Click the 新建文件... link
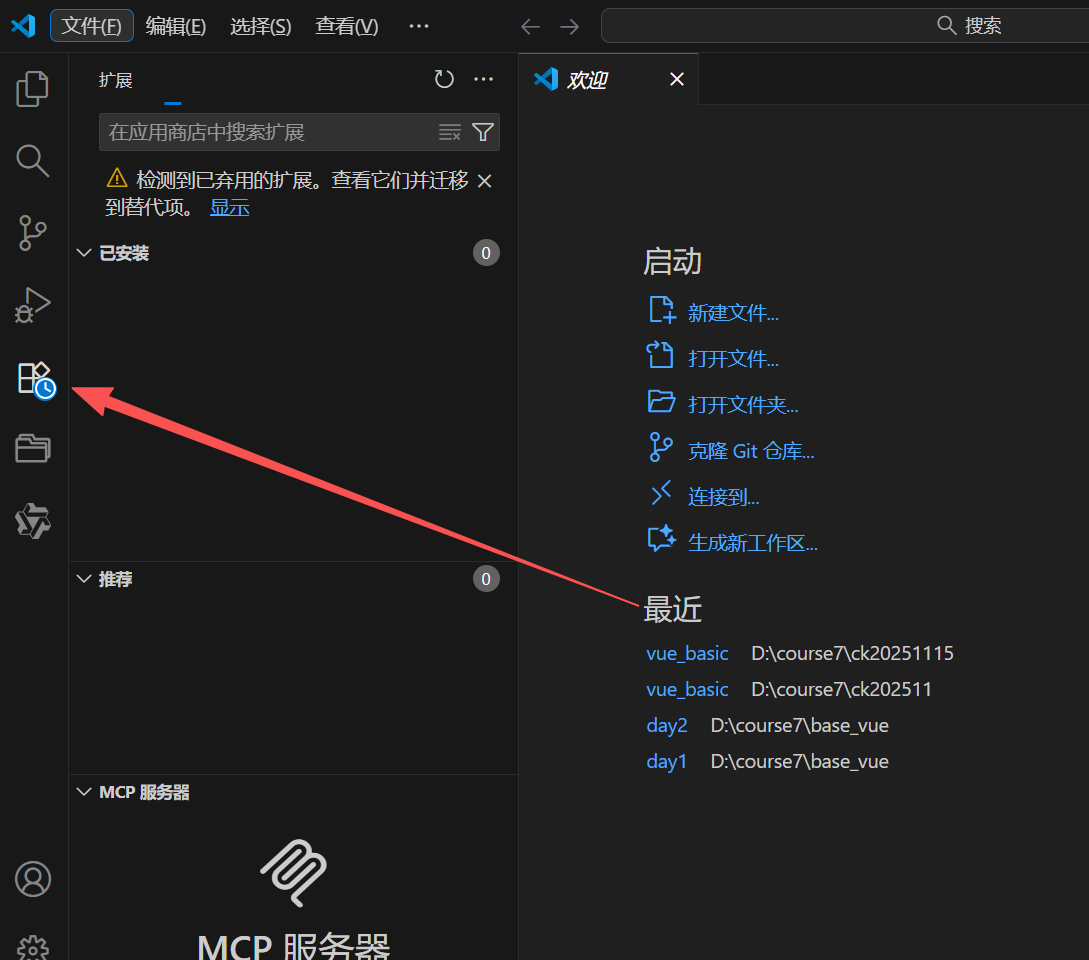This screenshot has height=960, width=1089. pos(733,313)
